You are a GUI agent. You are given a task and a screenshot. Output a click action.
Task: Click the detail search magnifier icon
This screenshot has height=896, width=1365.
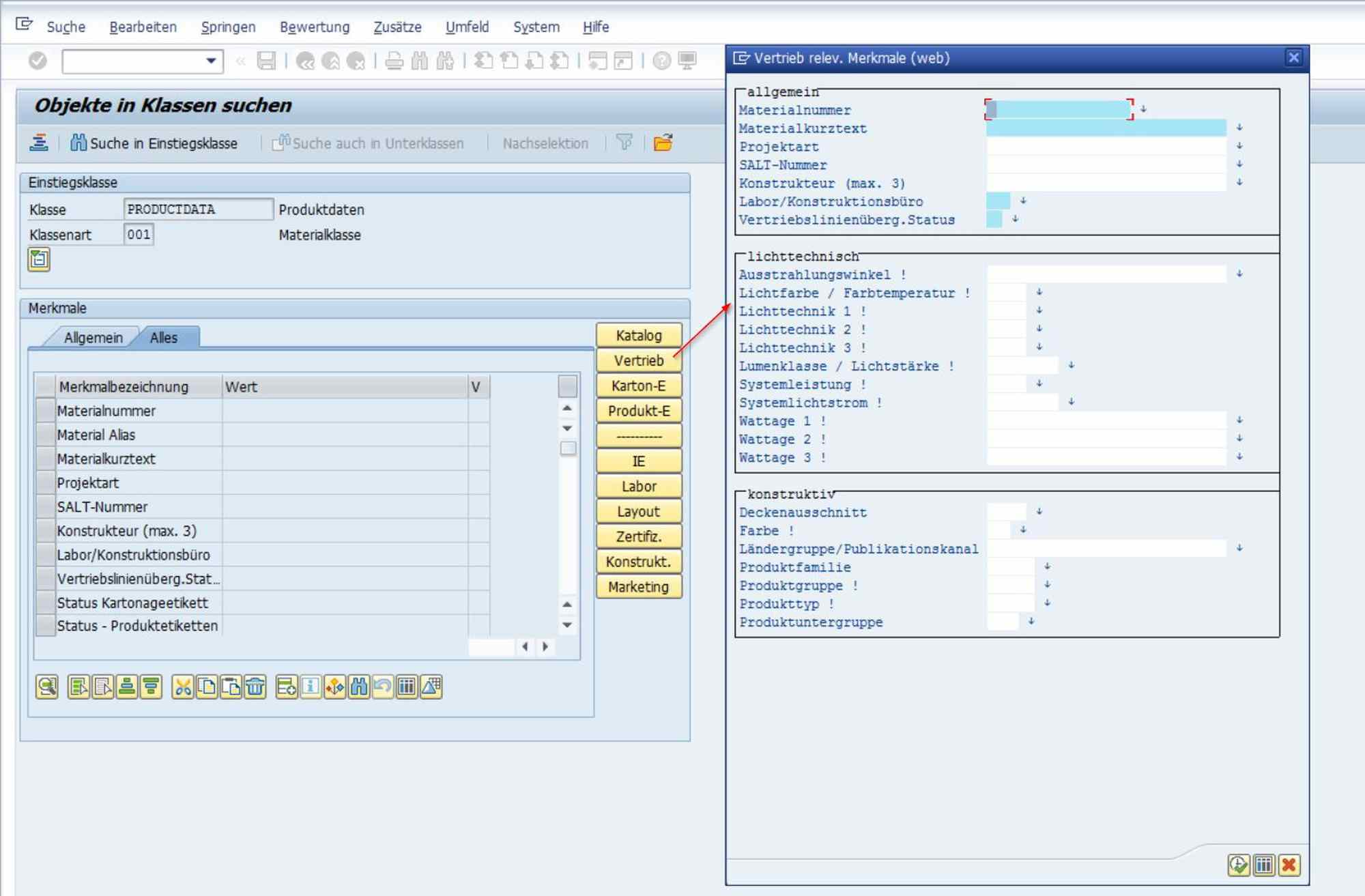(x=47, y=687)
